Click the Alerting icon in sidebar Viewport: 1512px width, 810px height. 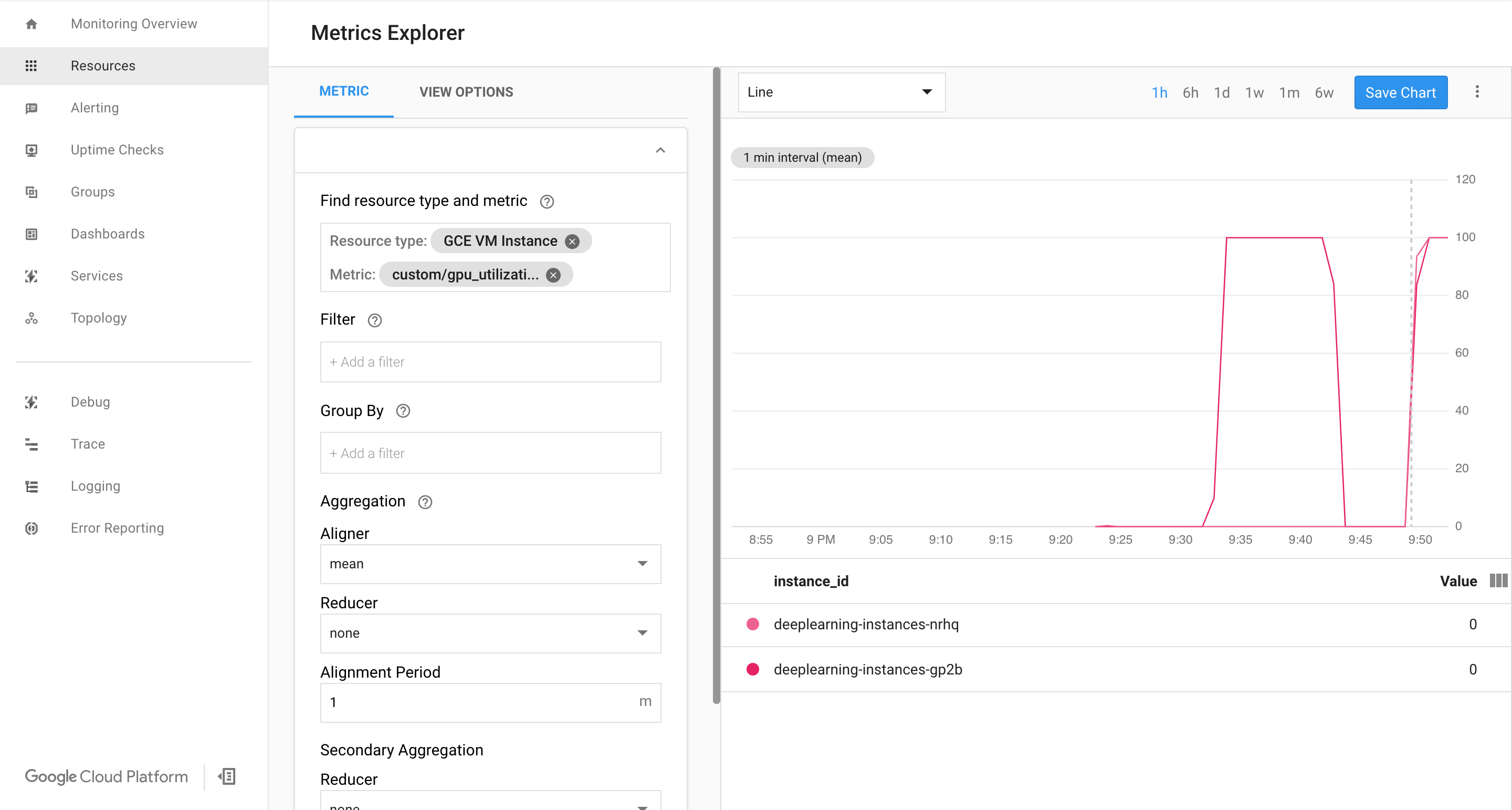tap(31, 107)
